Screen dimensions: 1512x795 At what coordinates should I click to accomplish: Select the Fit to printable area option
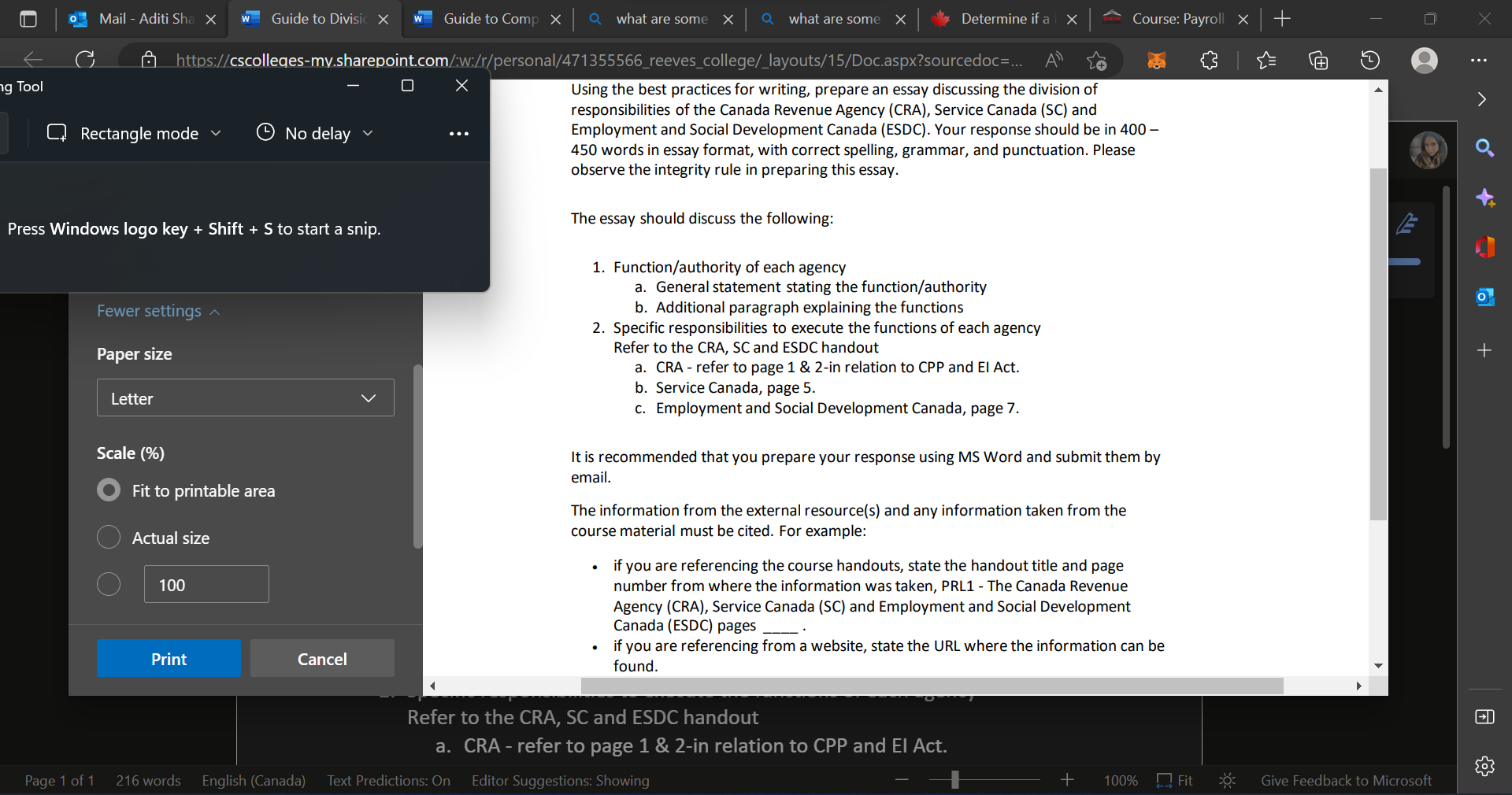pyautogui.click(x=109, y=490)
